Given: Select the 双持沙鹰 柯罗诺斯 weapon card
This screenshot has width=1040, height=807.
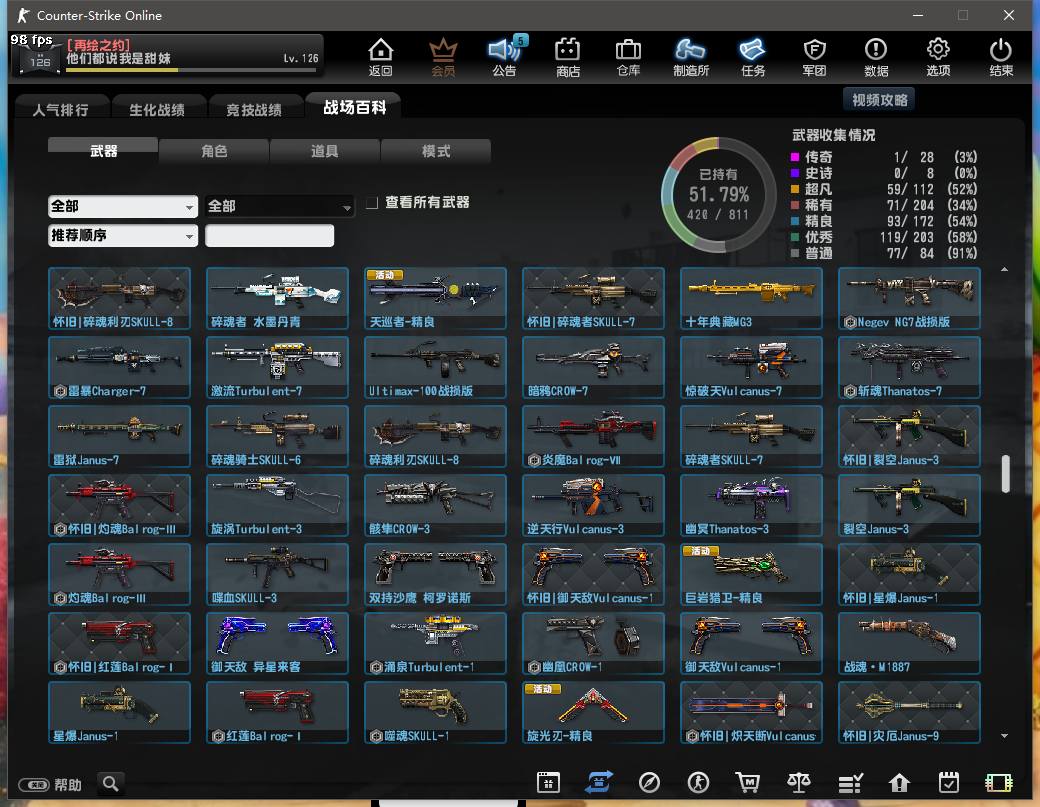Looking at the screenshot, I should tap(435, 574).
